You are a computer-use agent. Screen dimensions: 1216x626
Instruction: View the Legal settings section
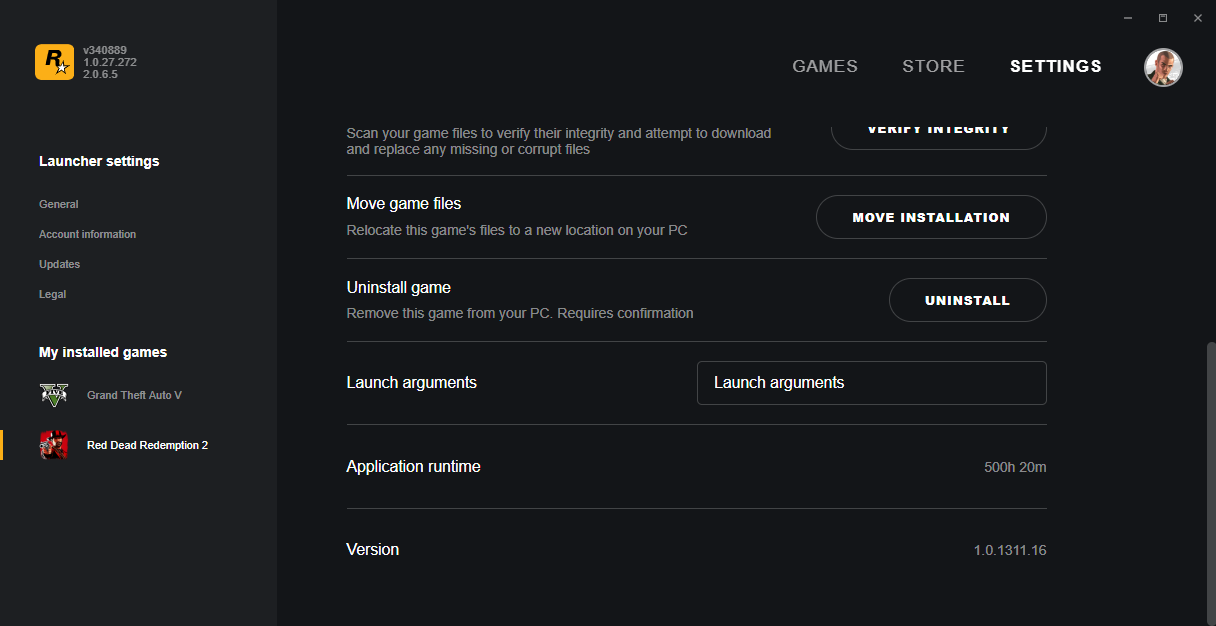tap(52, 294)
